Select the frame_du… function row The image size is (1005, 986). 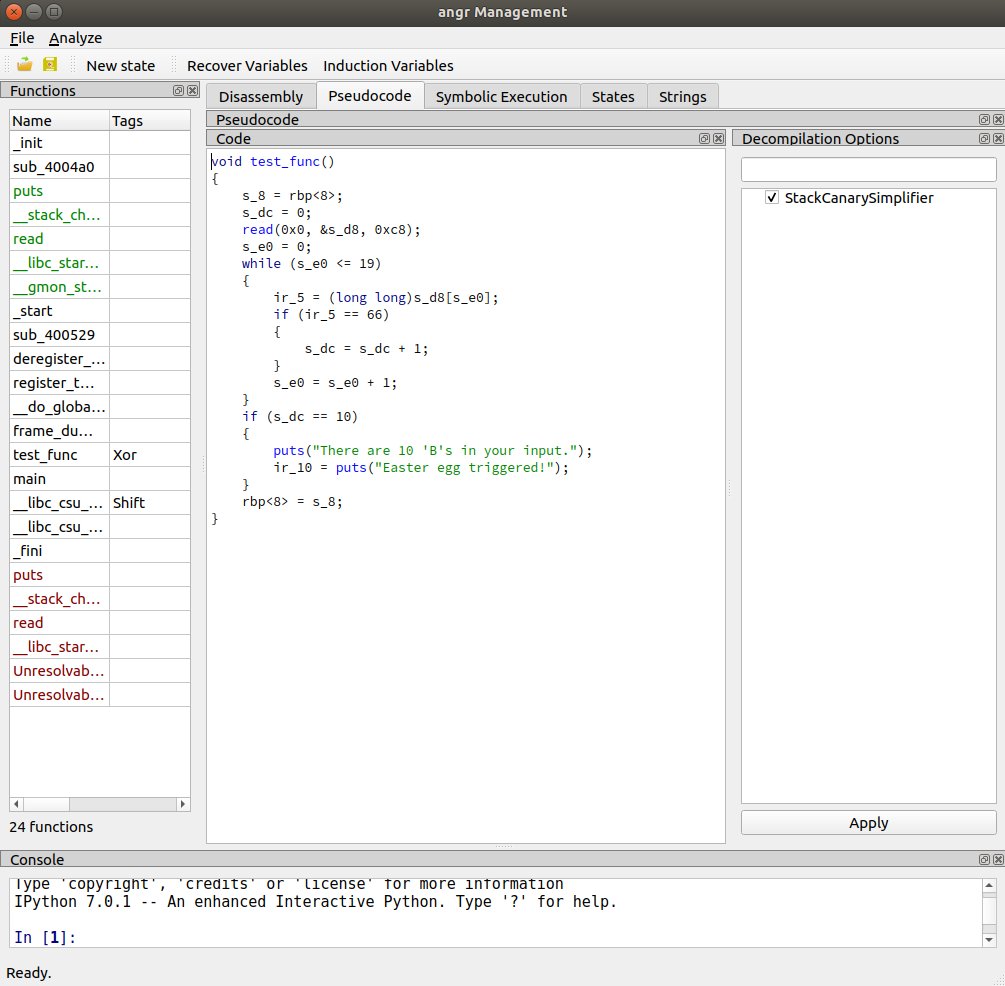[x=100, y=431]
